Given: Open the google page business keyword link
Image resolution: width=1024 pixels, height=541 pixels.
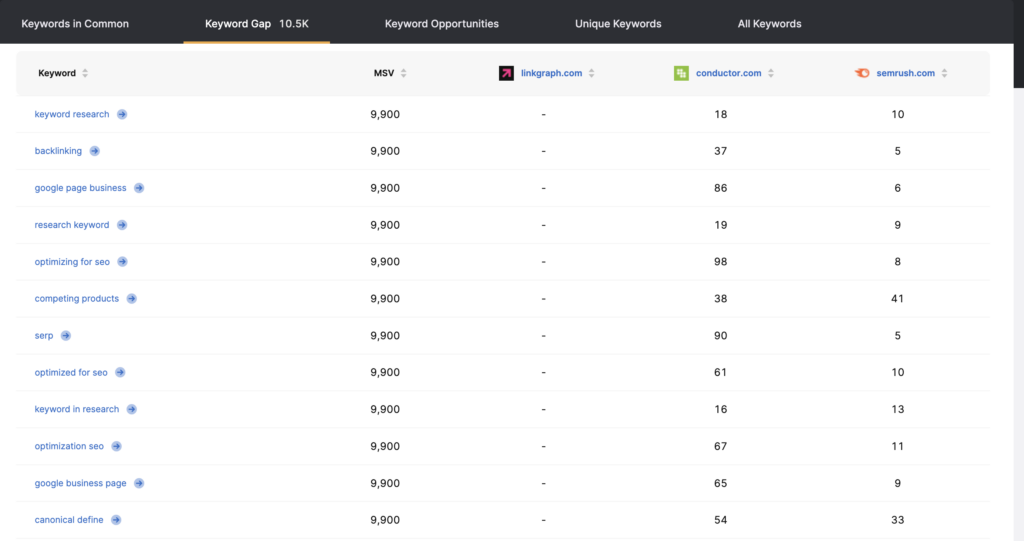Looking at the screenshot, I should click(x=80, y=188).
